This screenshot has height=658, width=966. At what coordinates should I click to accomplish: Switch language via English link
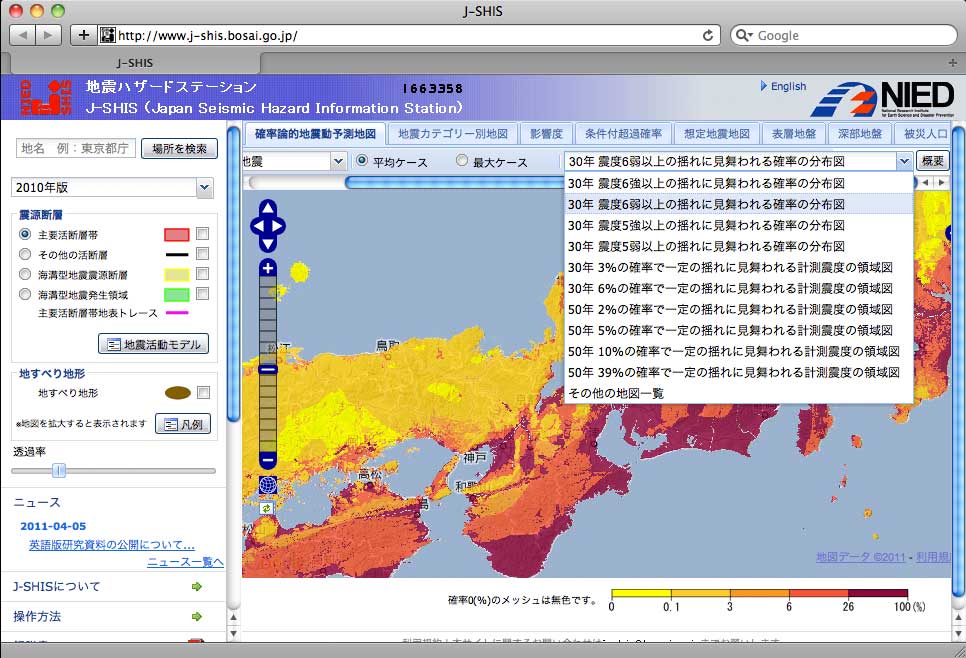tap(788, 86)
